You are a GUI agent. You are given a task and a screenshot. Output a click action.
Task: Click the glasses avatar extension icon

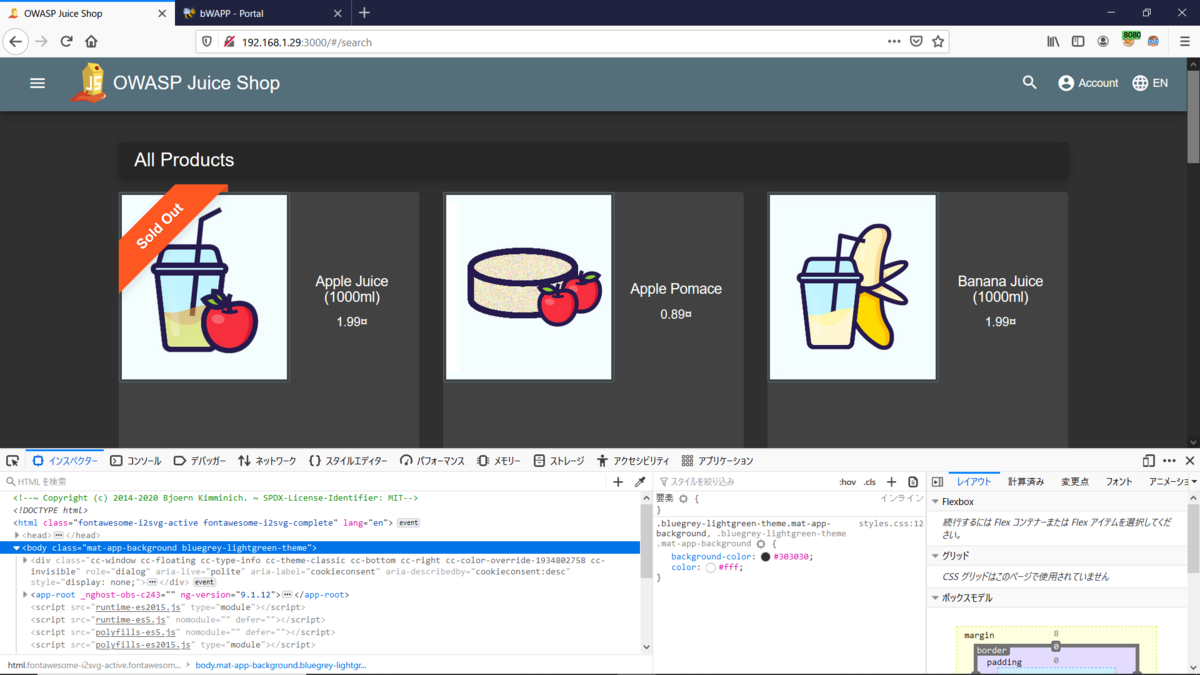click(x=1154, y=41)
